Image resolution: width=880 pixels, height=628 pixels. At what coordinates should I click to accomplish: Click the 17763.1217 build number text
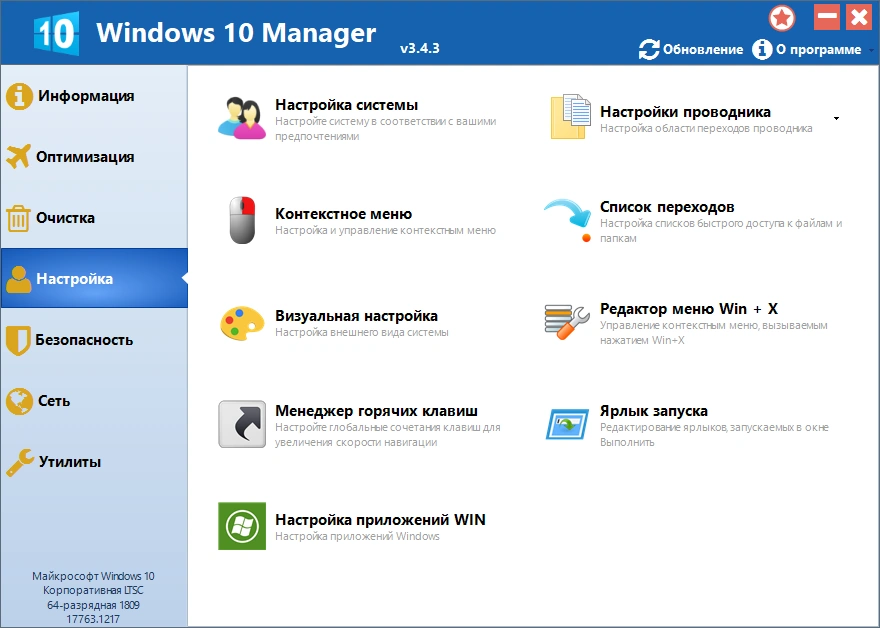click(x=93, y=619)
